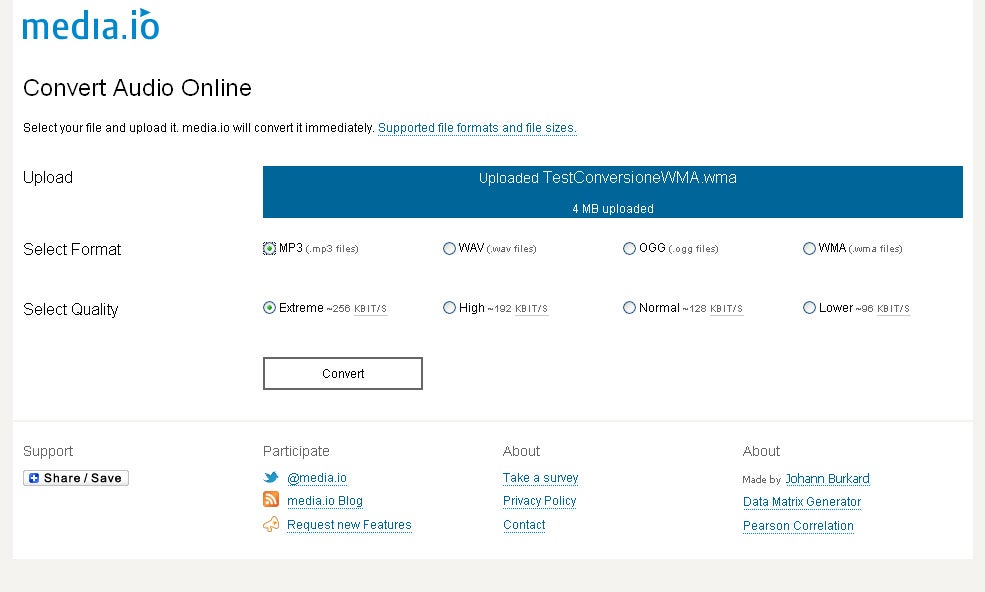The height and width of the screenshot is (592, 985).
Task: Click the 'Support' footer heading
Action: (48, 451)
